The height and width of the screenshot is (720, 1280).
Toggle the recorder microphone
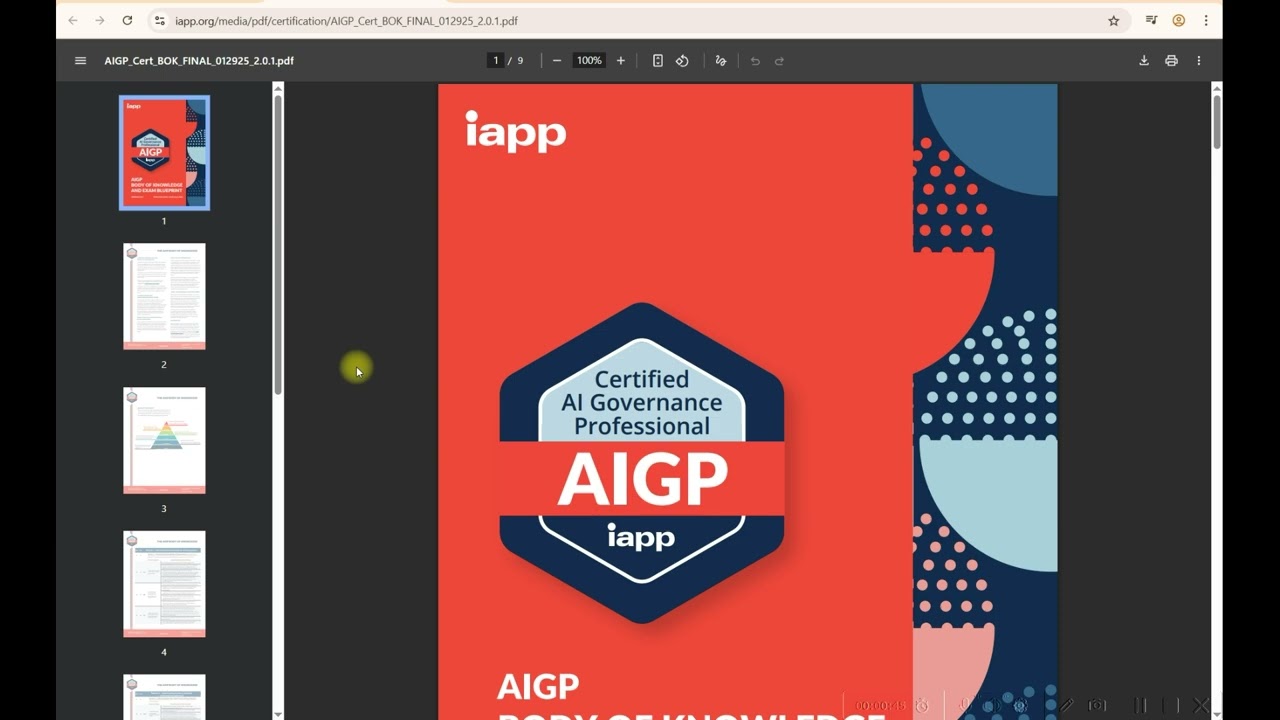click(967, 705)
